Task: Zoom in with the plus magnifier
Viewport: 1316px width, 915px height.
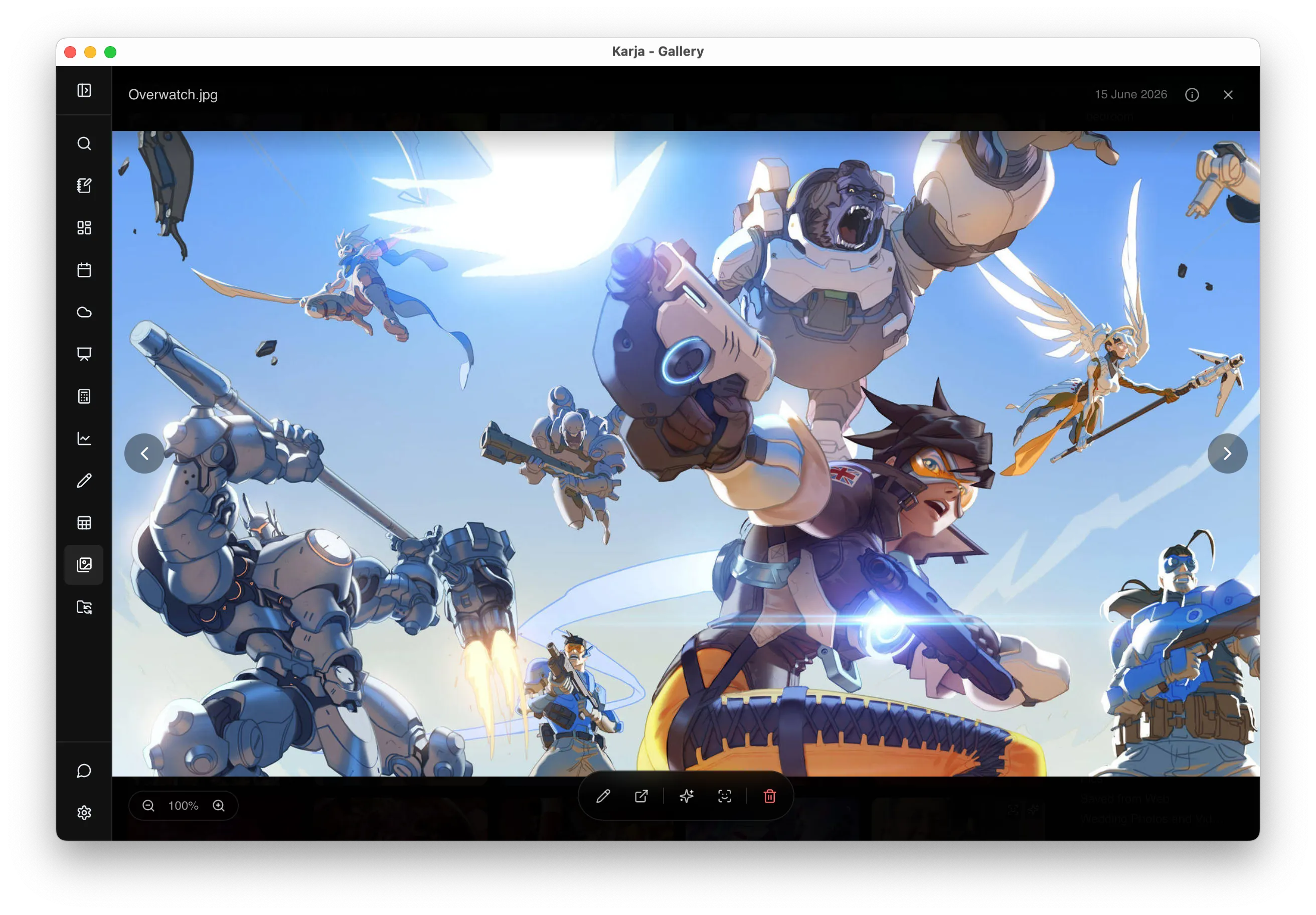Action: point(219,806)
